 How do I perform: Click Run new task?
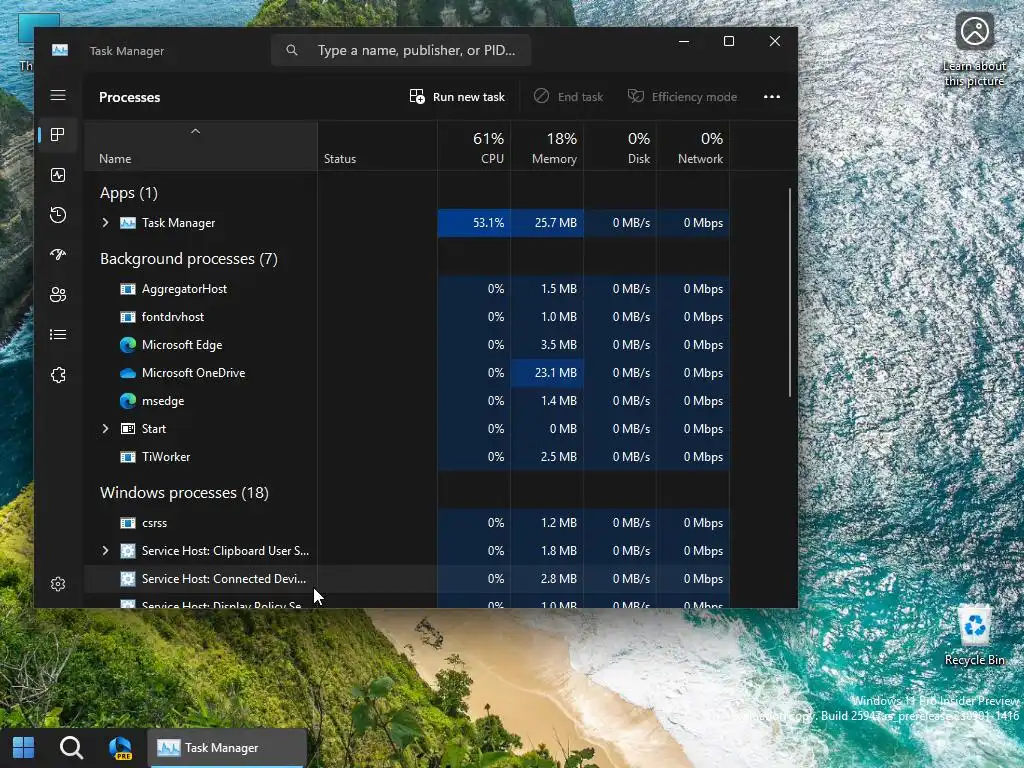click(457, 97)
